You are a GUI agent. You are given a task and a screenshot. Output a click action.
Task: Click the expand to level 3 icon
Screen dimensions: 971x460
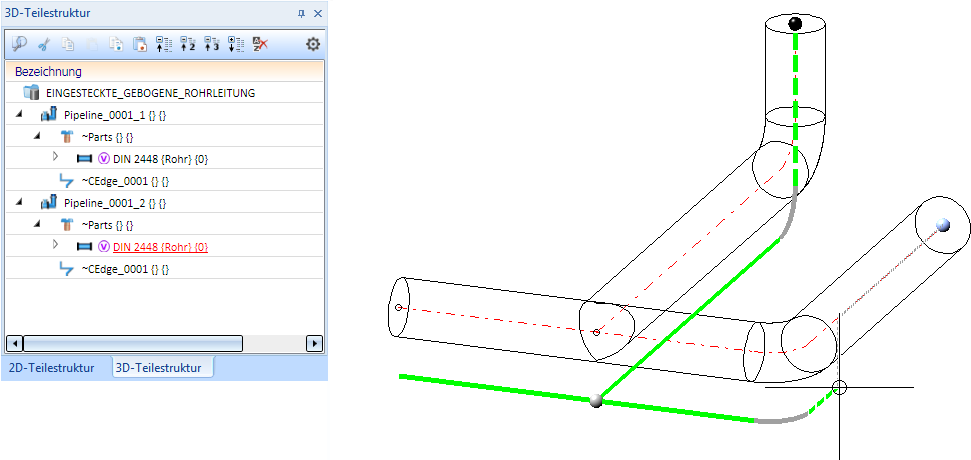212,44
